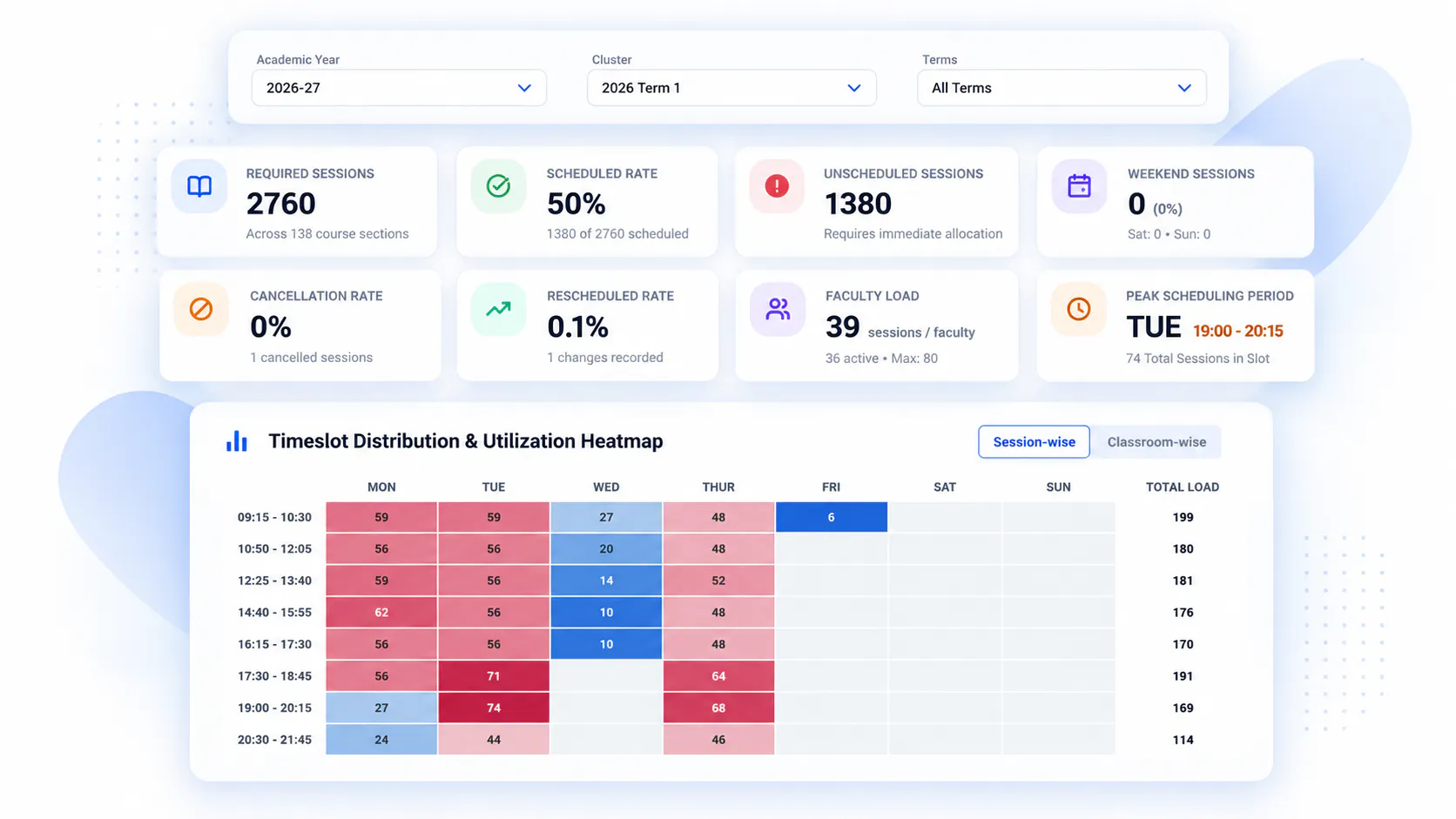Click total load value 199
Viewport: 1456px width, 819px height.
(x=1183, y=517)
